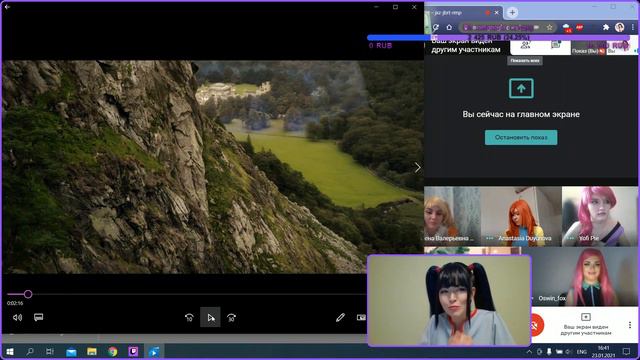Viewport: 640px width, 360px height.
Task: Click Yofi Pie's video tile
Action: (600, 216)
